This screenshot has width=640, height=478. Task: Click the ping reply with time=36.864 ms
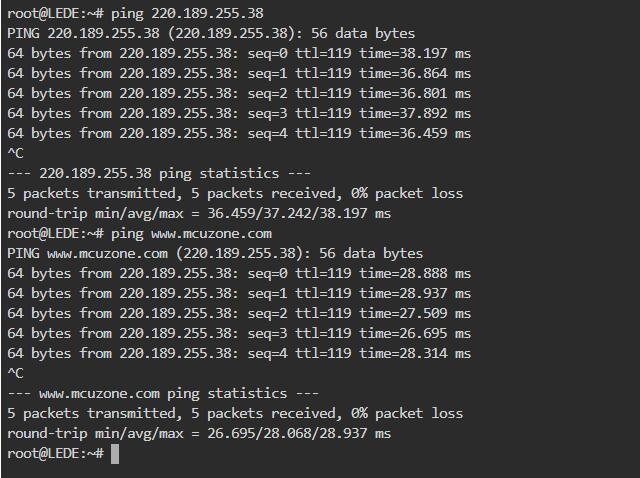click(x=238, y=73)
